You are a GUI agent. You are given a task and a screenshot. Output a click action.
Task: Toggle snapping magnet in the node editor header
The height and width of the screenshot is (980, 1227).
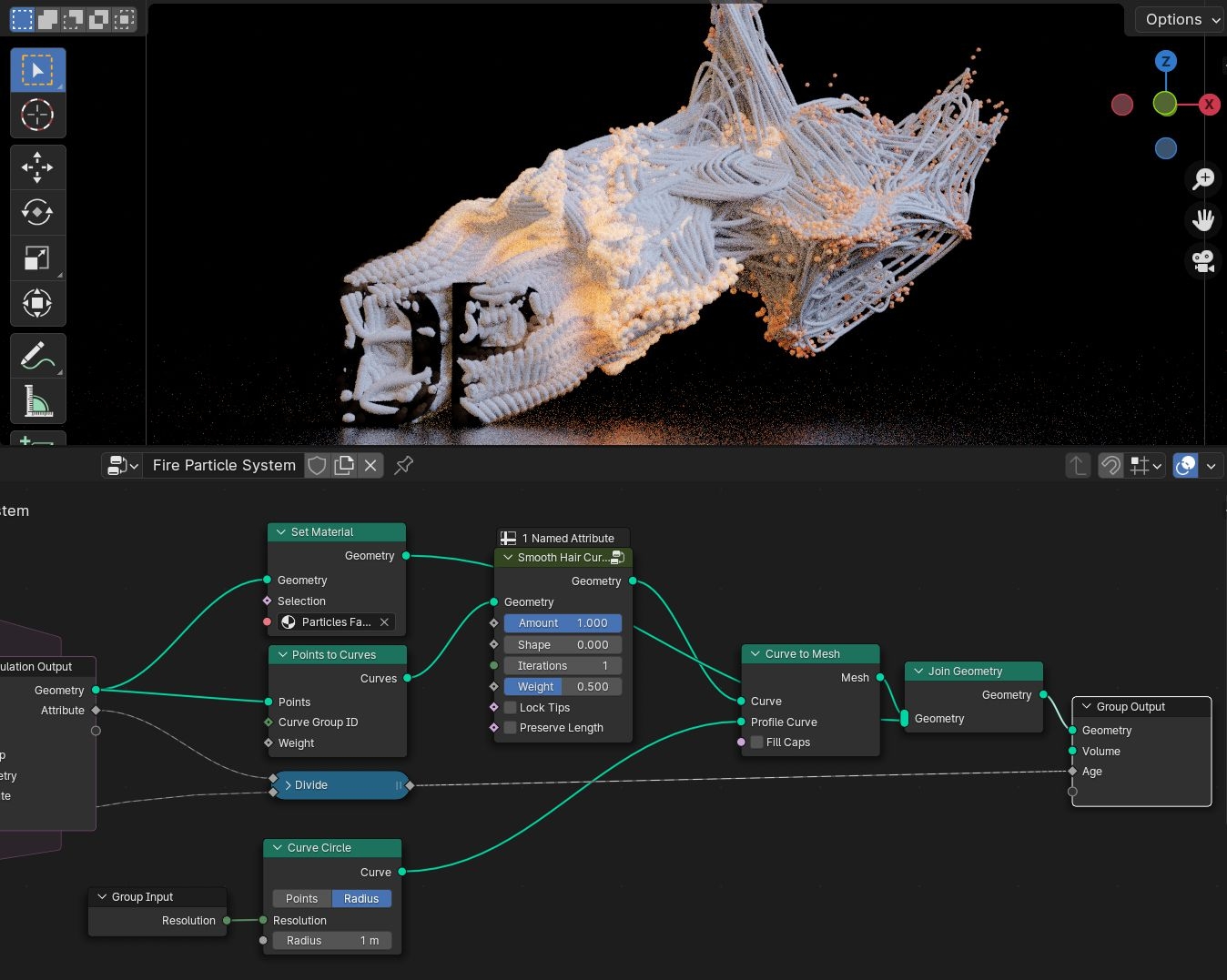coord(1110,465)
